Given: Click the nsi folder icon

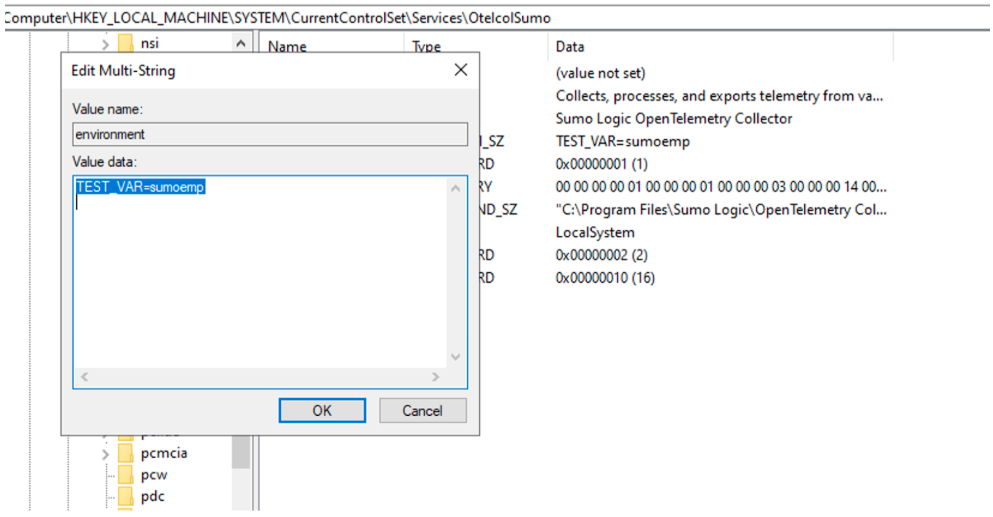Looking at the screenshot, I should coord(125,43).
